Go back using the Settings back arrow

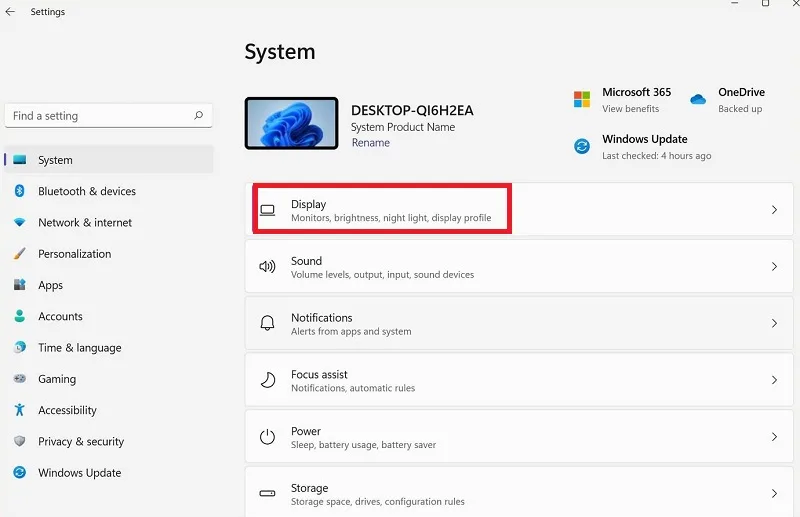coord(10,12)
